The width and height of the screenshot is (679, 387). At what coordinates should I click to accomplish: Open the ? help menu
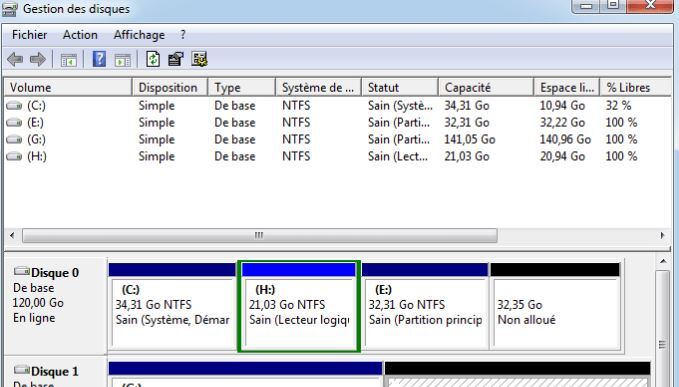[183, 35]
